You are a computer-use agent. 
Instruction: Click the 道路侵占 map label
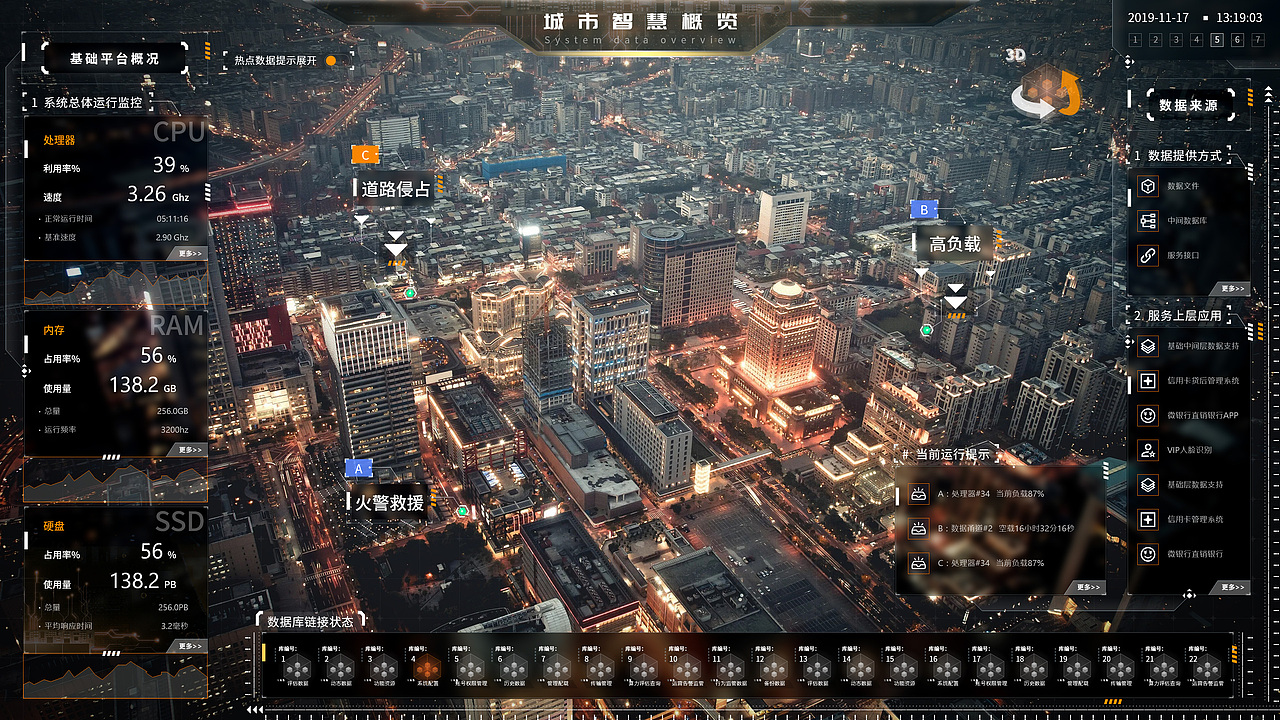396,188
